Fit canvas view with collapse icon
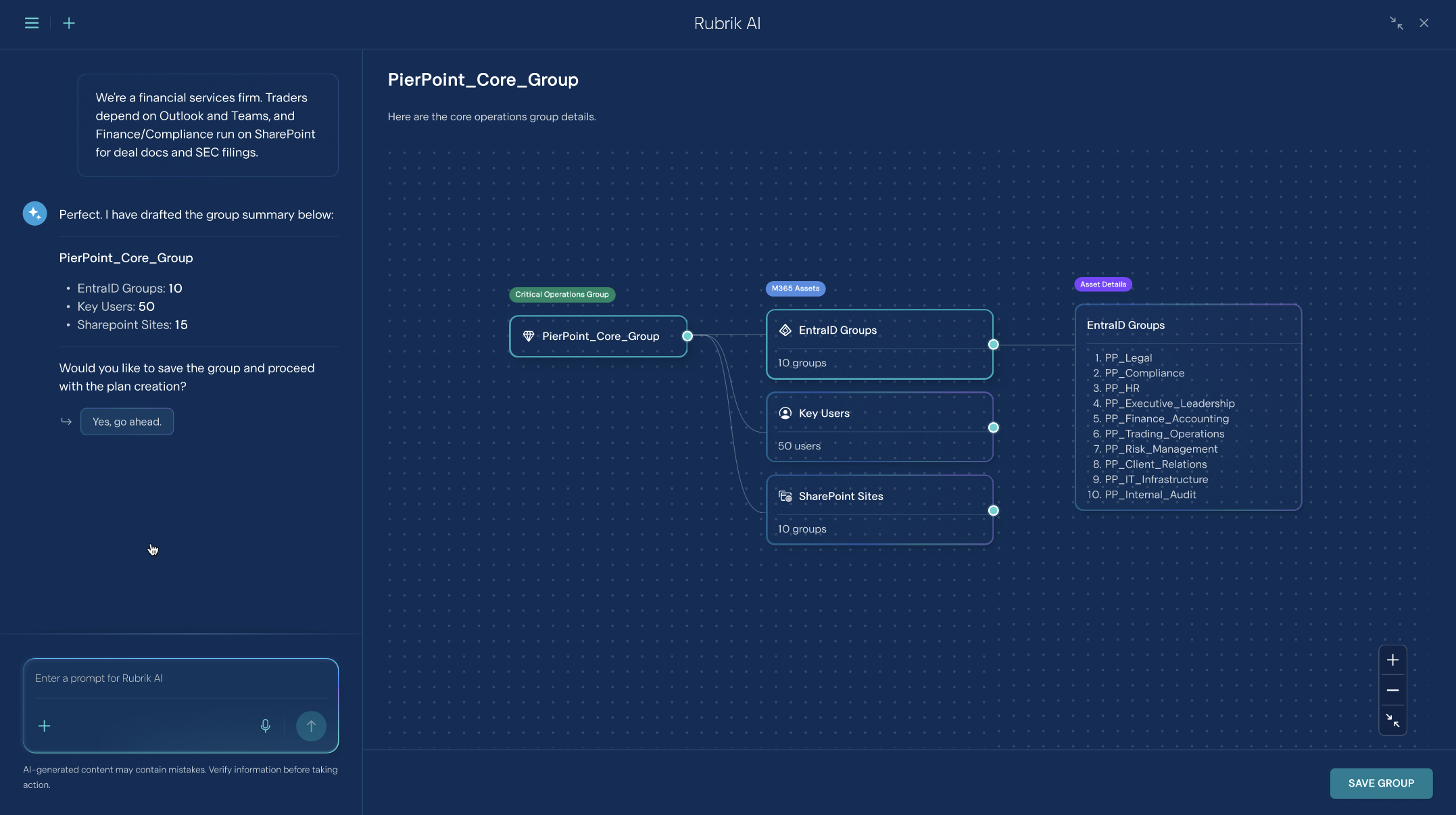 pos(1392,720)
